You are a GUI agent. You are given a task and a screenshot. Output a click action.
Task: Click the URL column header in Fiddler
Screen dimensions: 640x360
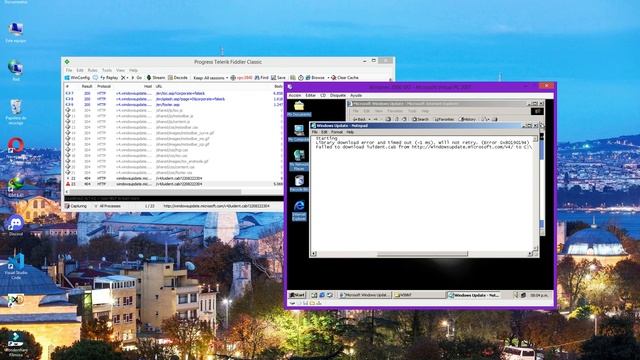click(159, 87)
